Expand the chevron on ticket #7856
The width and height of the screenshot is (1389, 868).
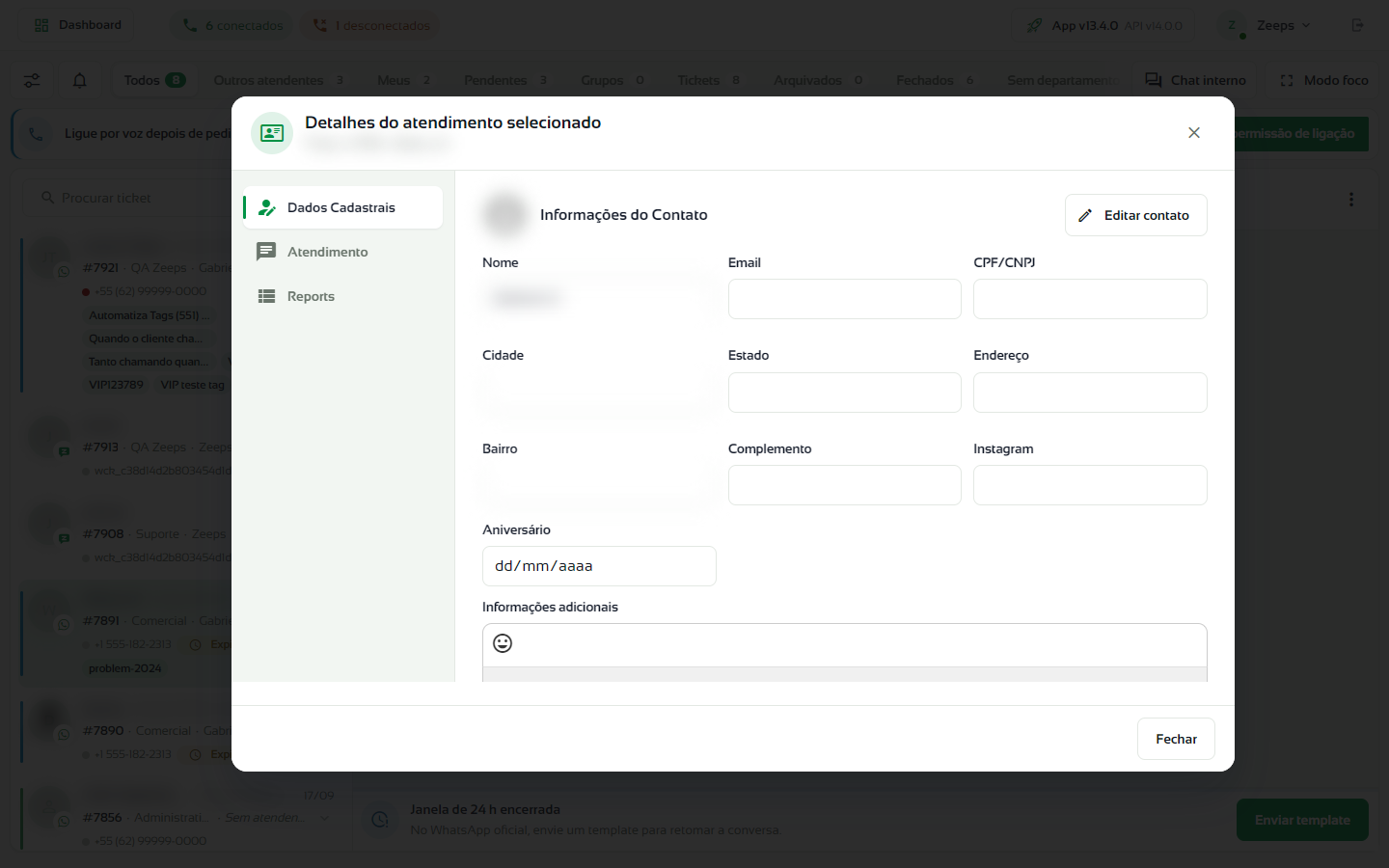(324, 818)
